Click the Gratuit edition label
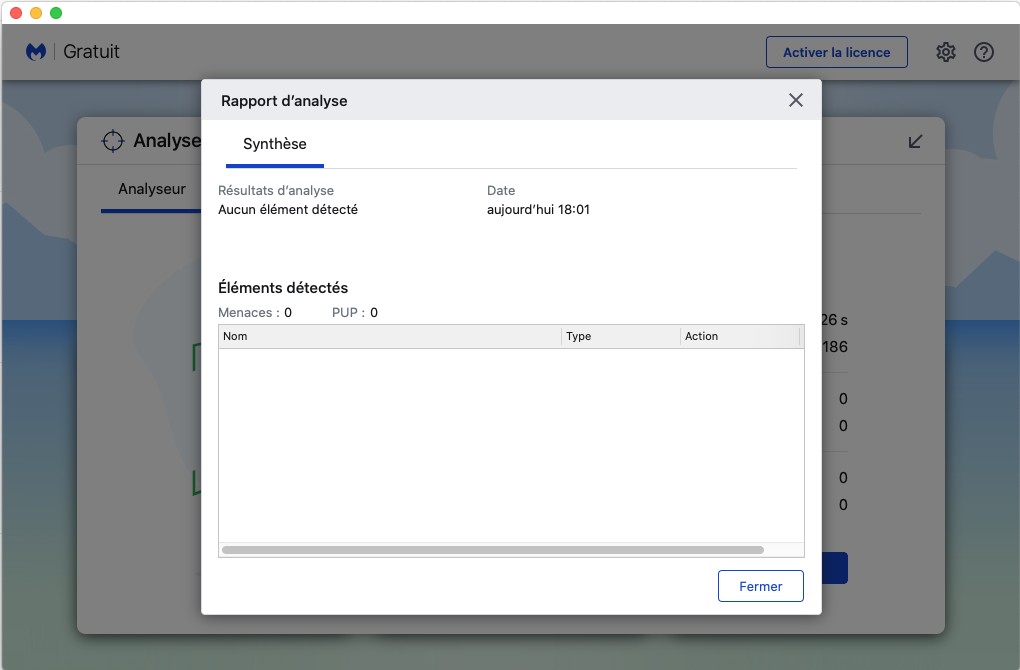This screenshot has width=1020, height=670. point(92,52)
